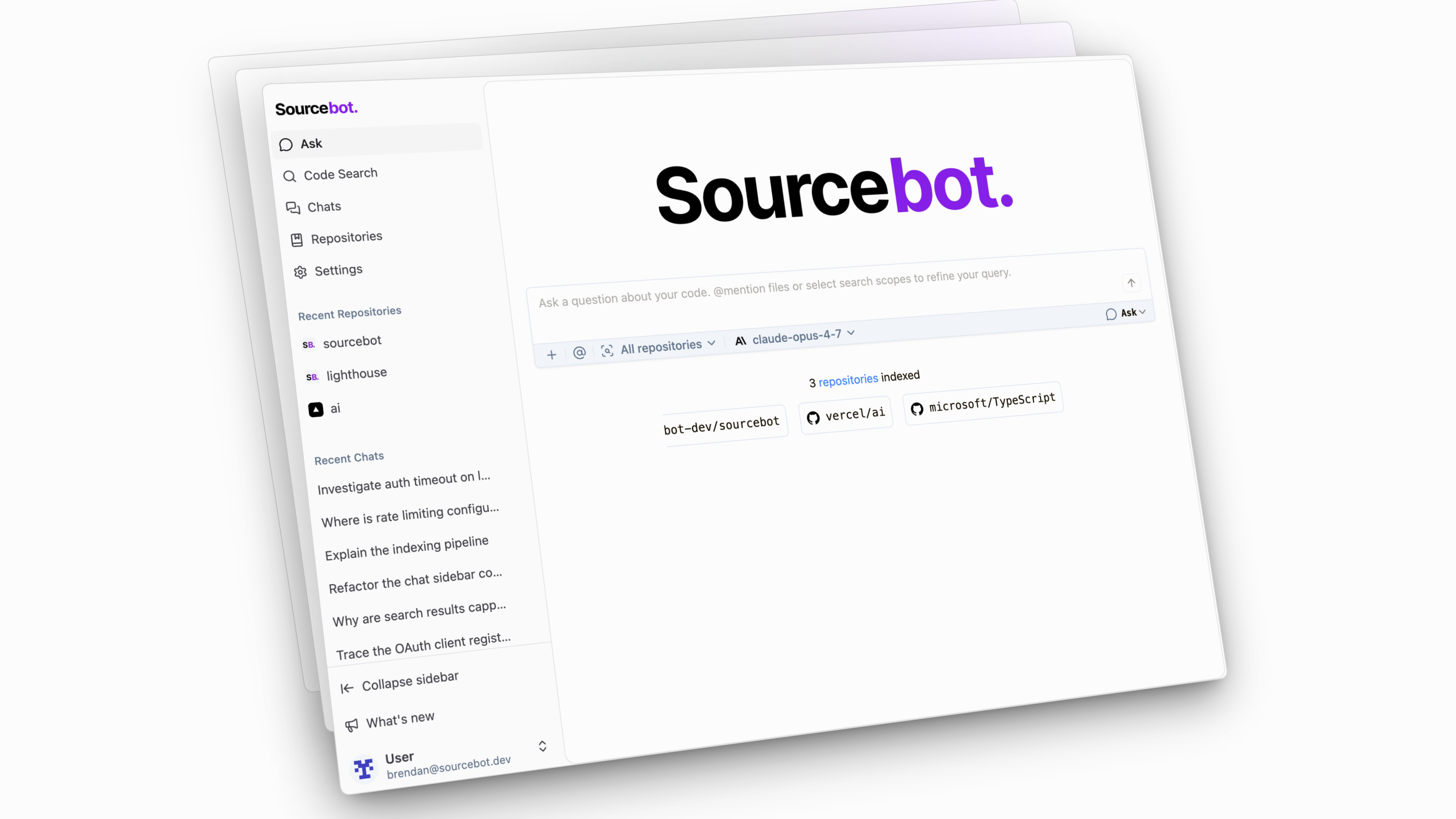Open the Ask mode dropdown in chat box

(1125, 312)
